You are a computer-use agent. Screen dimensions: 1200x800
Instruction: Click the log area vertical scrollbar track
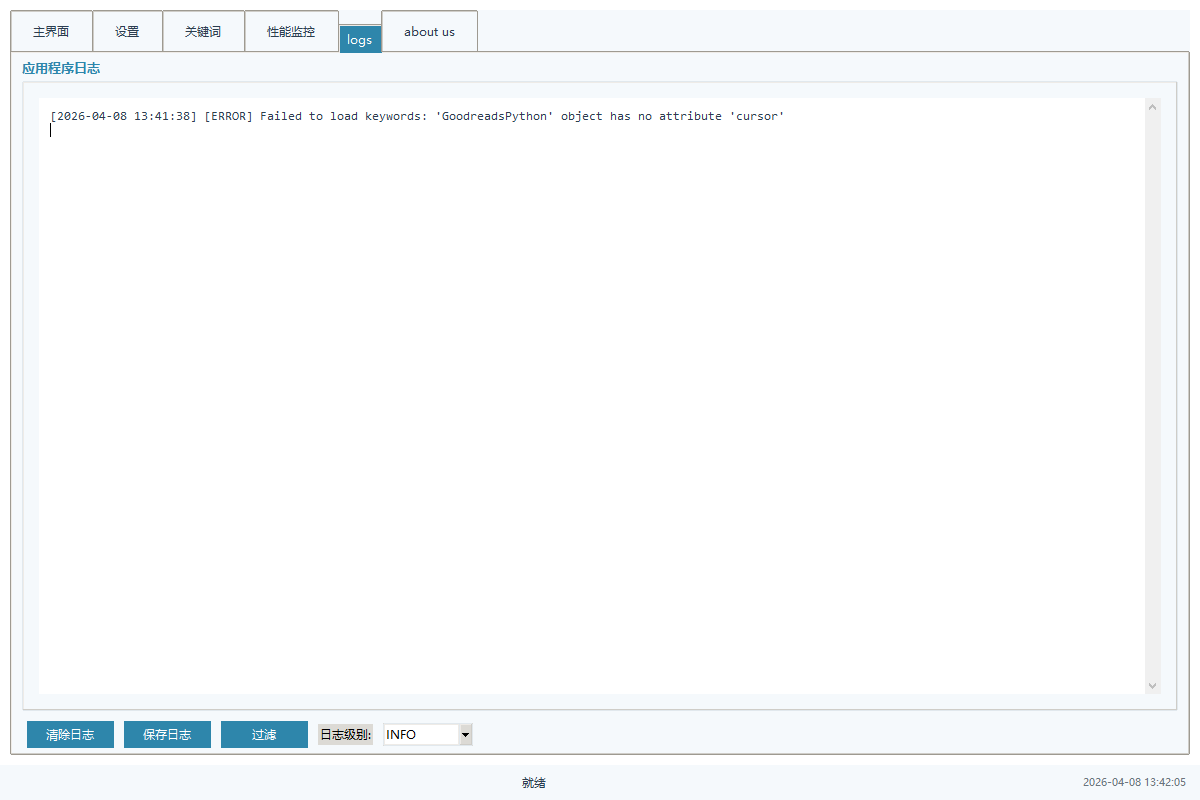[1153, 400]
